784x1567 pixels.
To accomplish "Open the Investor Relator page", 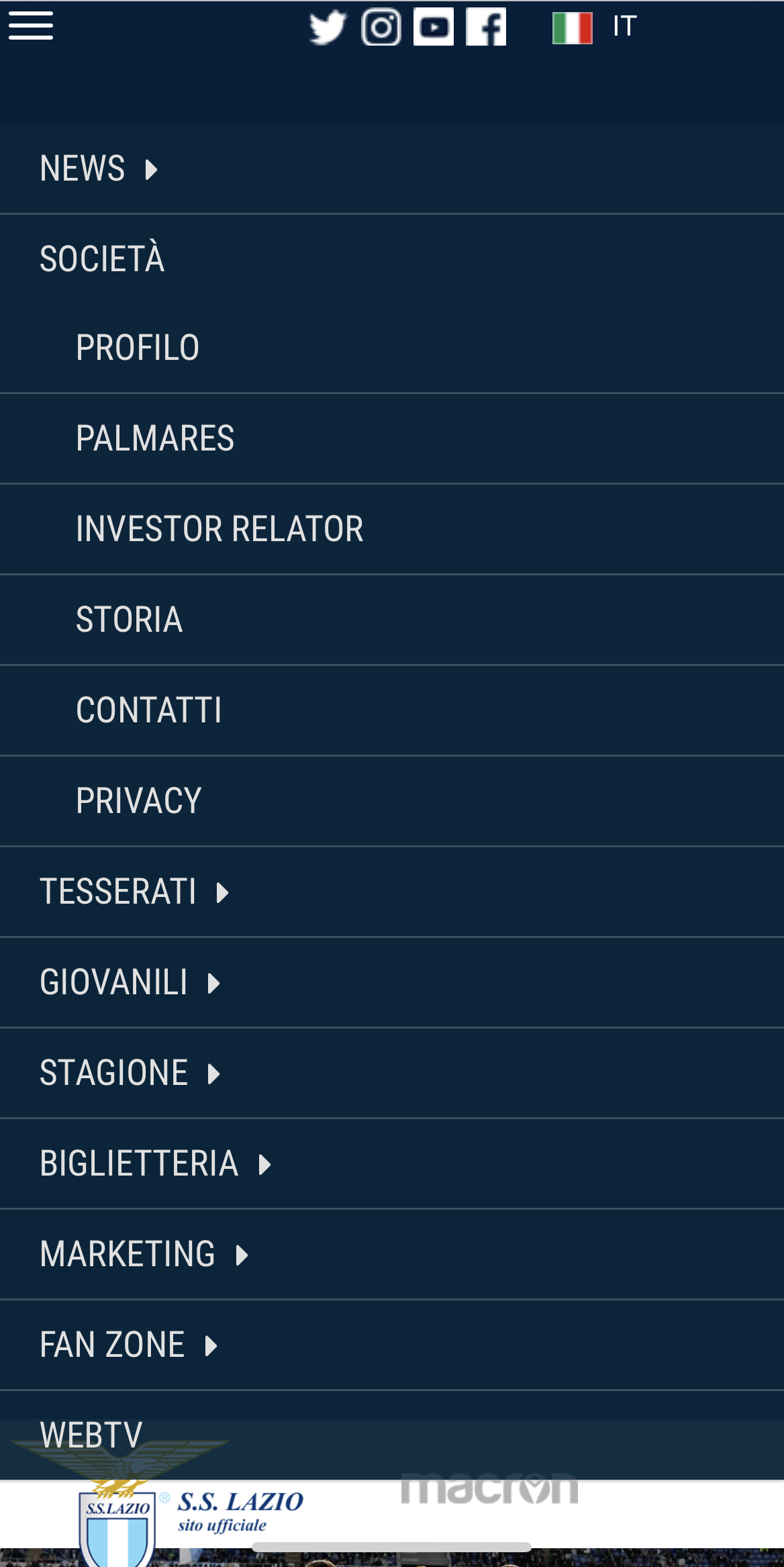I will [x=219, y=529].
